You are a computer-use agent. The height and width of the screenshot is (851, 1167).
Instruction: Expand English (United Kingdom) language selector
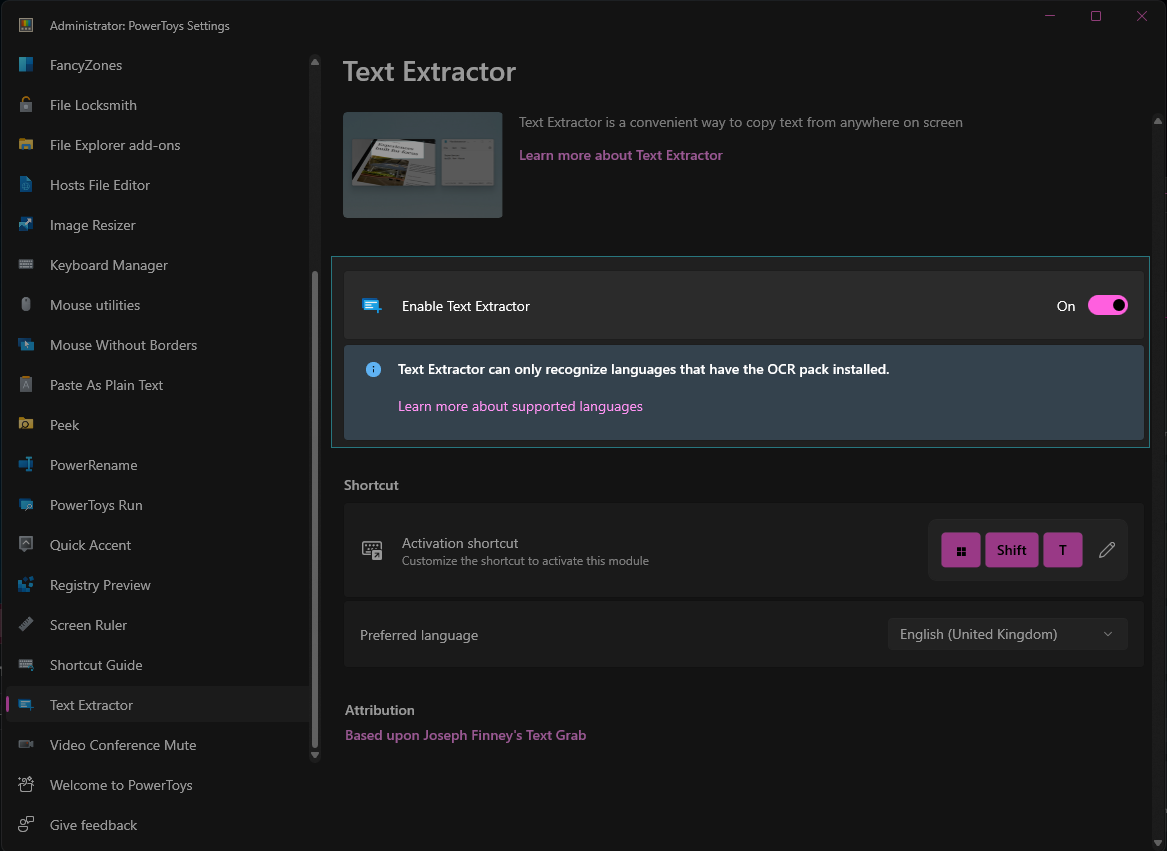tap(1007, 634)
